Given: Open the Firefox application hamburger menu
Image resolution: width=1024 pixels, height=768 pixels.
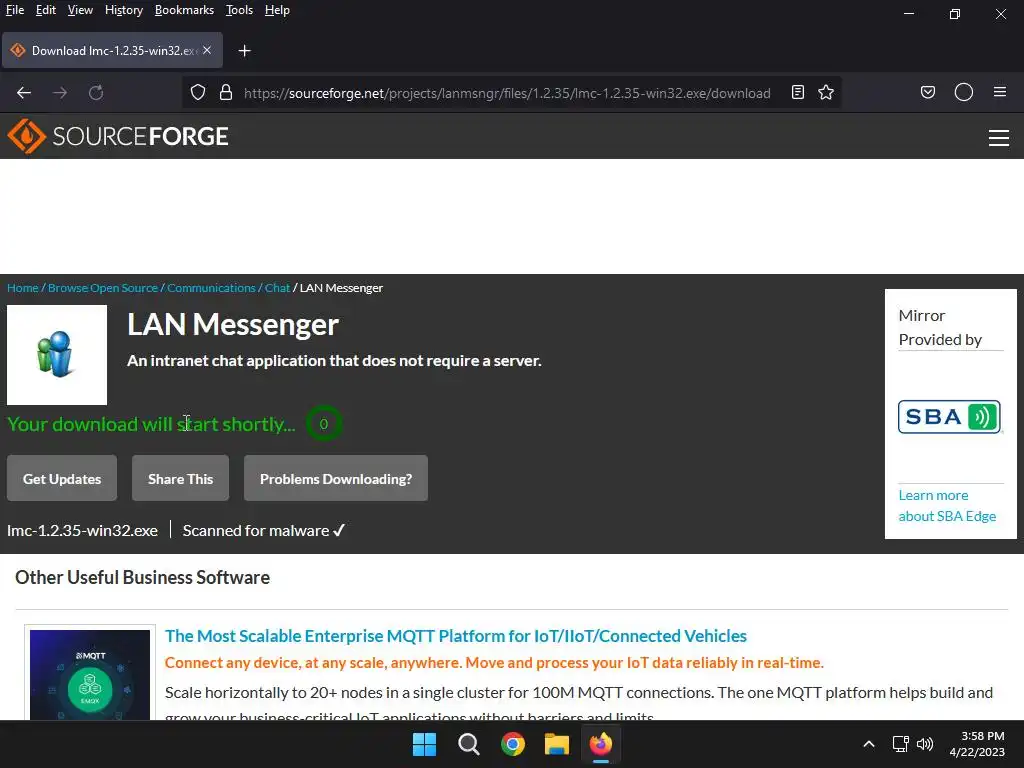Looking at the screenshot, I should coord(1000,92).
